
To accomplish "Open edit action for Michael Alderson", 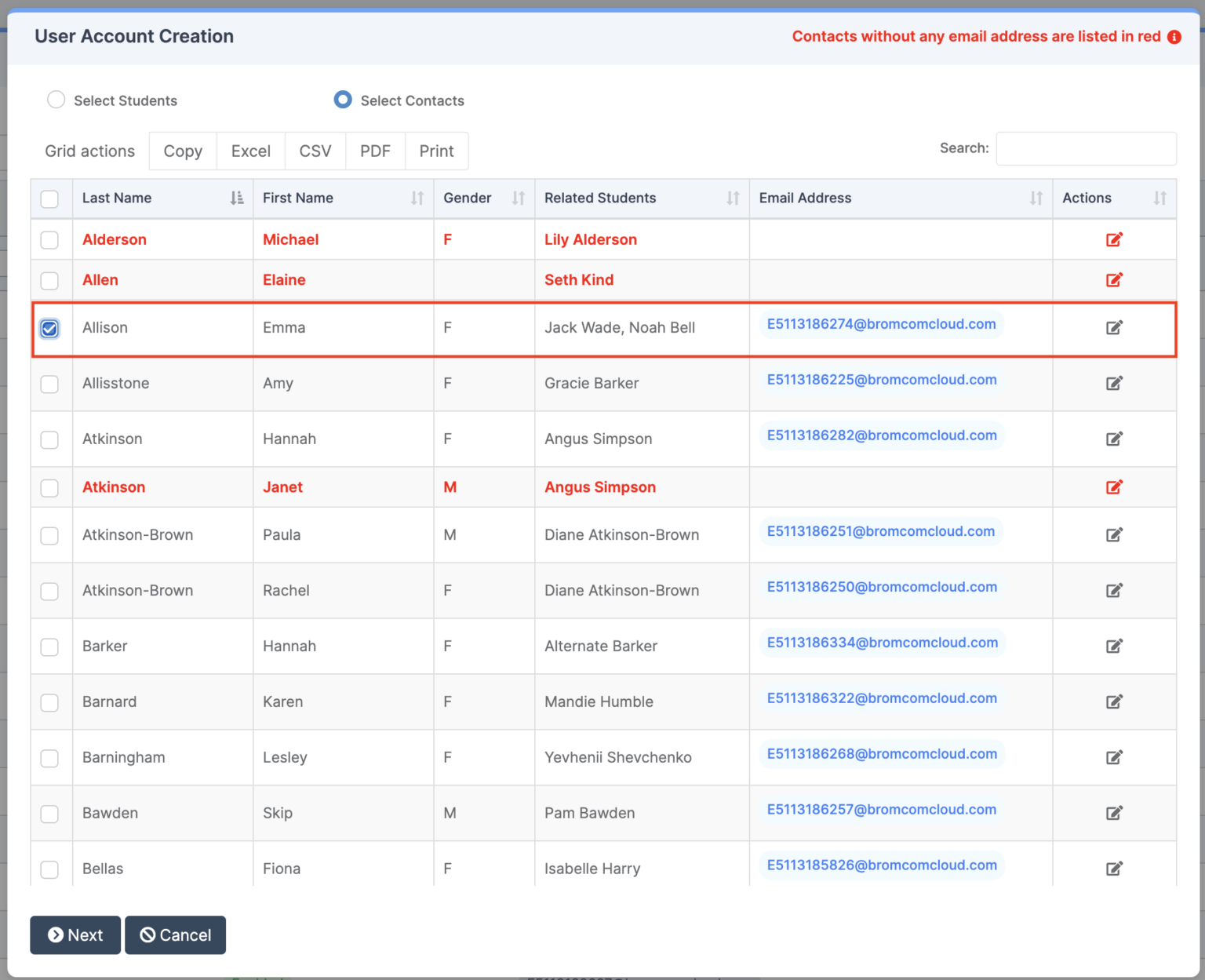I will 1114,239.
